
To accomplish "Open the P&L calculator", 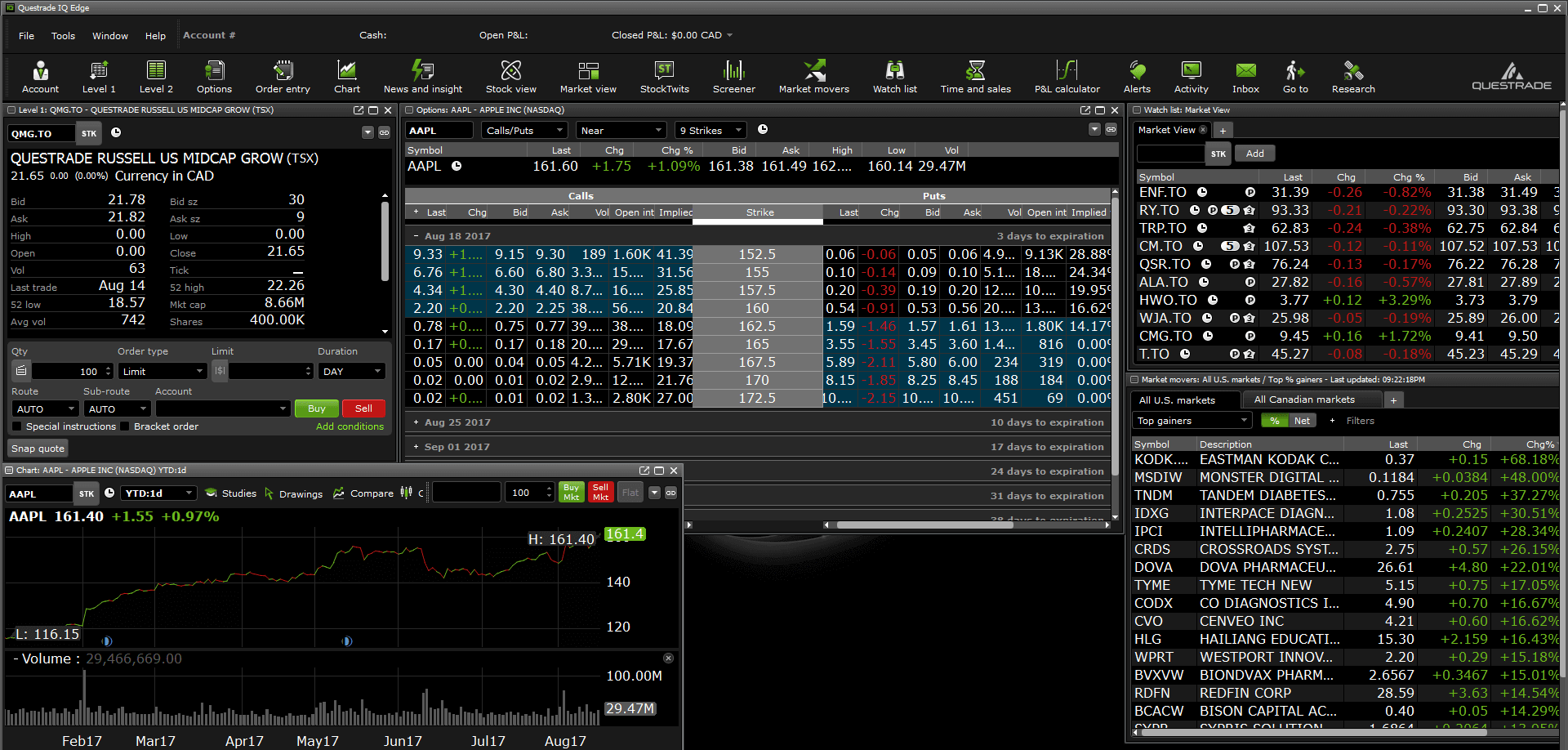I will point(1067,77).
